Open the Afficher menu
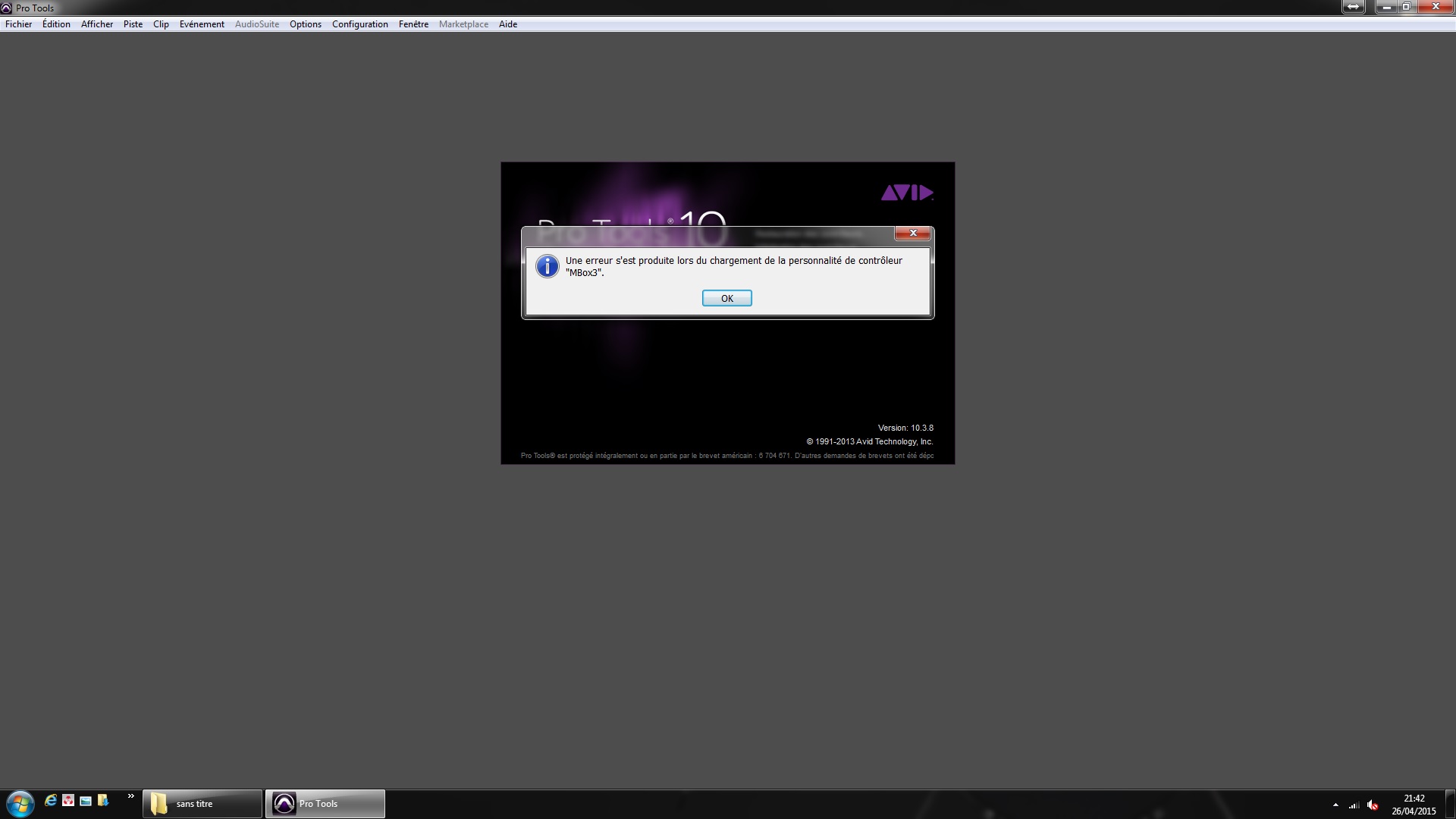This screenshot has width=1456, height=819. (x=97, y=24)
